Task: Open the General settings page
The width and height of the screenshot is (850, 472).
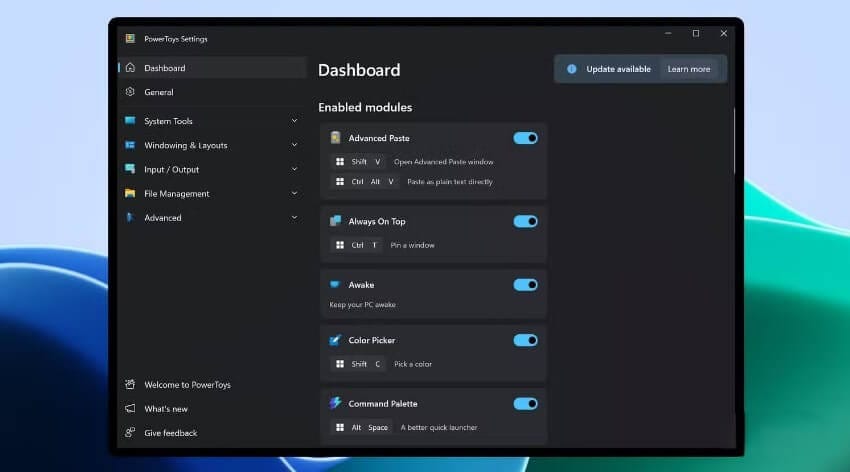Action: pos(159,92)
